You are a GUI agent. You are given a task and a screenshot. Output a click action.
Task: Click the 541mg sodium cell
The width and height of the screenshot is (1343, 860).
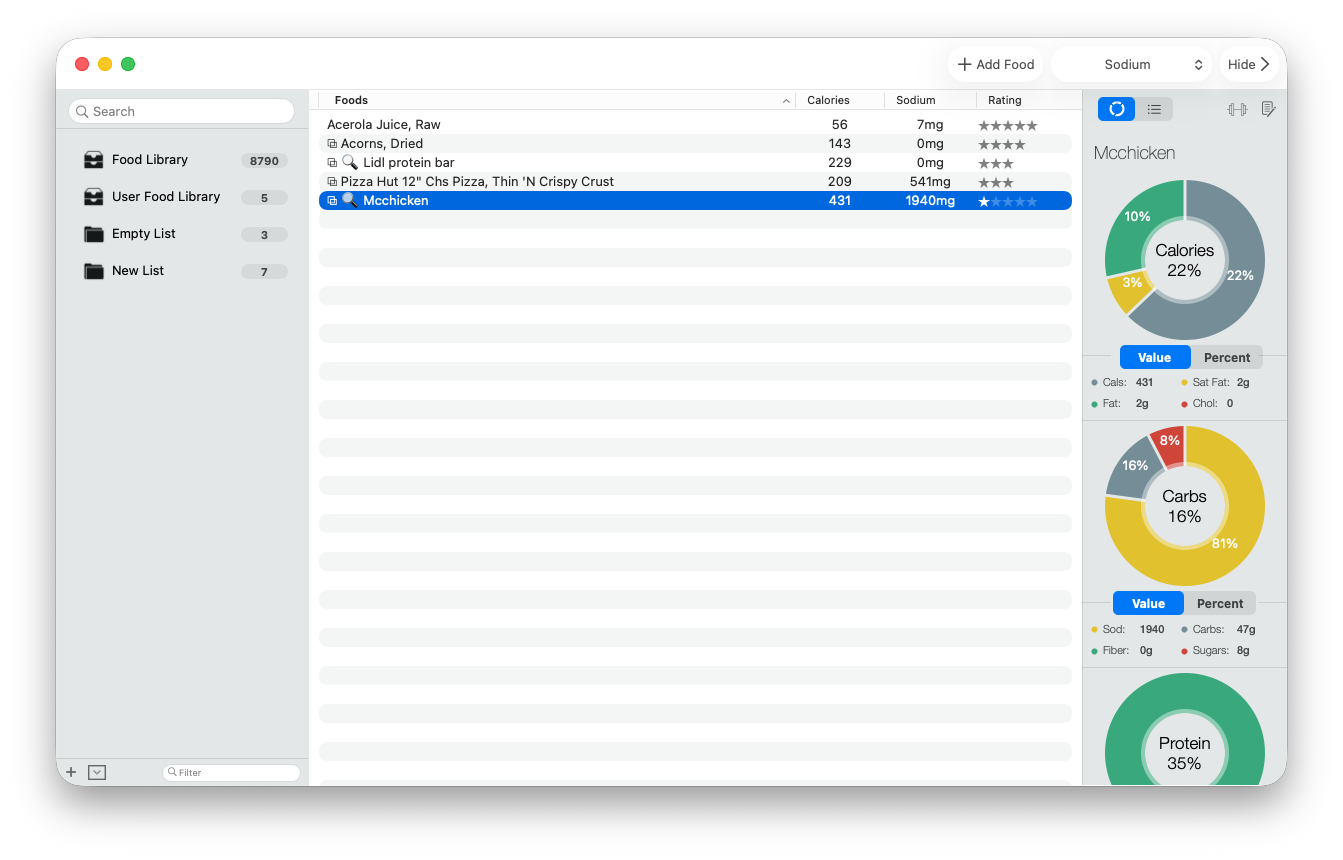click(930, 182)
